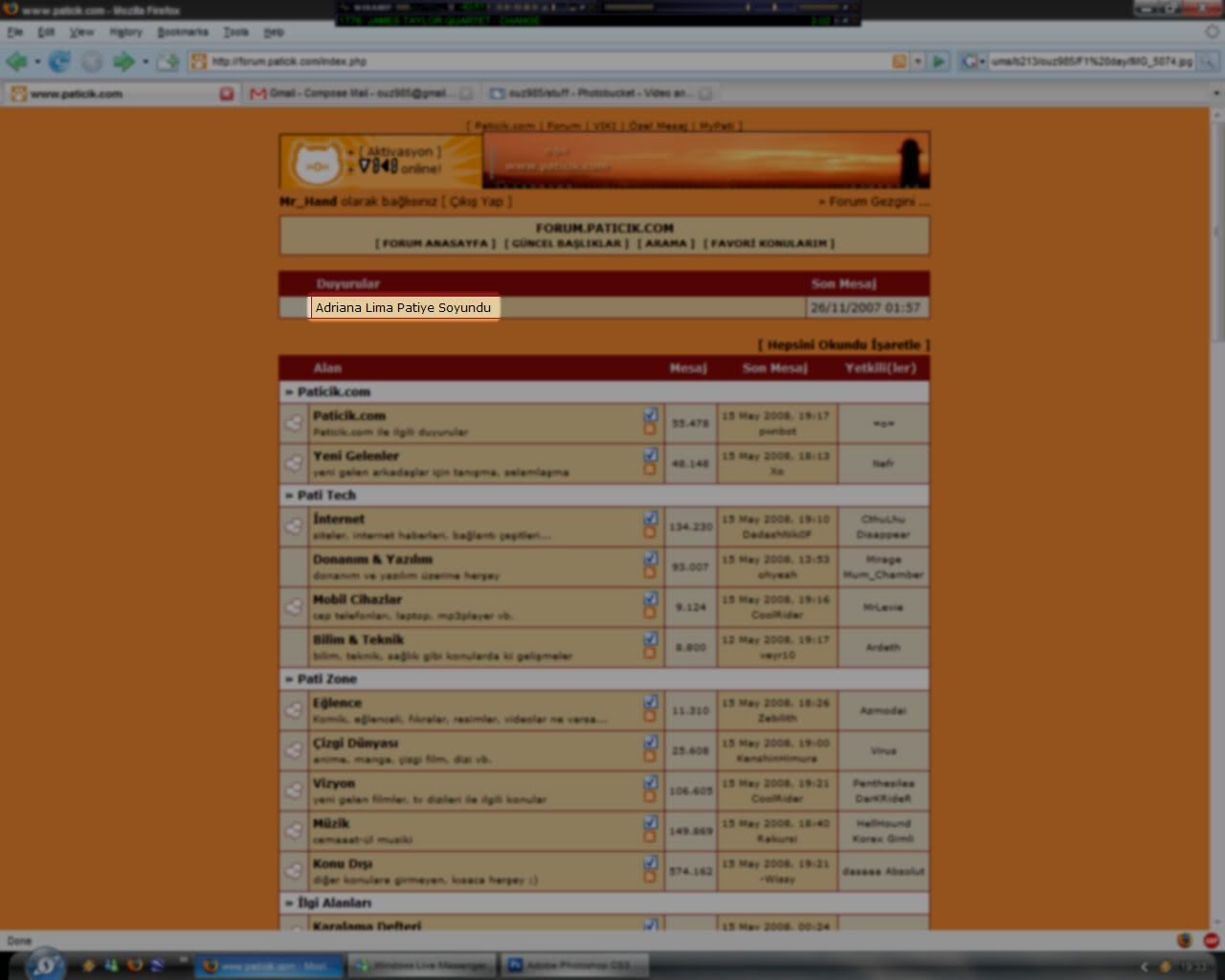
Task: Toggle the blue checkbox in the İnternet row
Action: (x=651, y=518)
